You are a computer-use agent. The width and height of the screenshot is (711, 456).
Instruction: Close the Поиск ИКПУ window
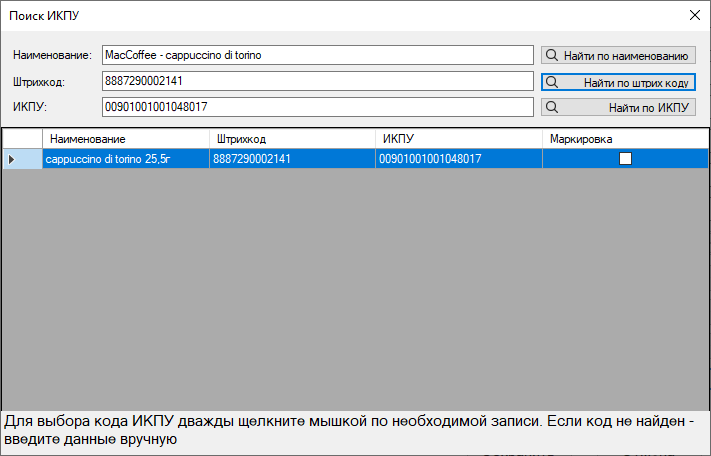(694, 15)
